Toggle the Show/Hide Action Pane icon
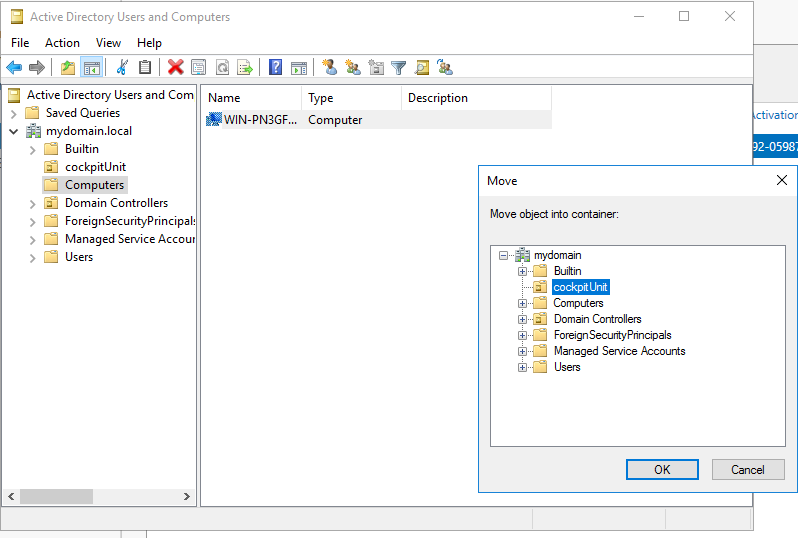This screenshot has height=538, width=798. pyautogui.click(x=299, y=67)
